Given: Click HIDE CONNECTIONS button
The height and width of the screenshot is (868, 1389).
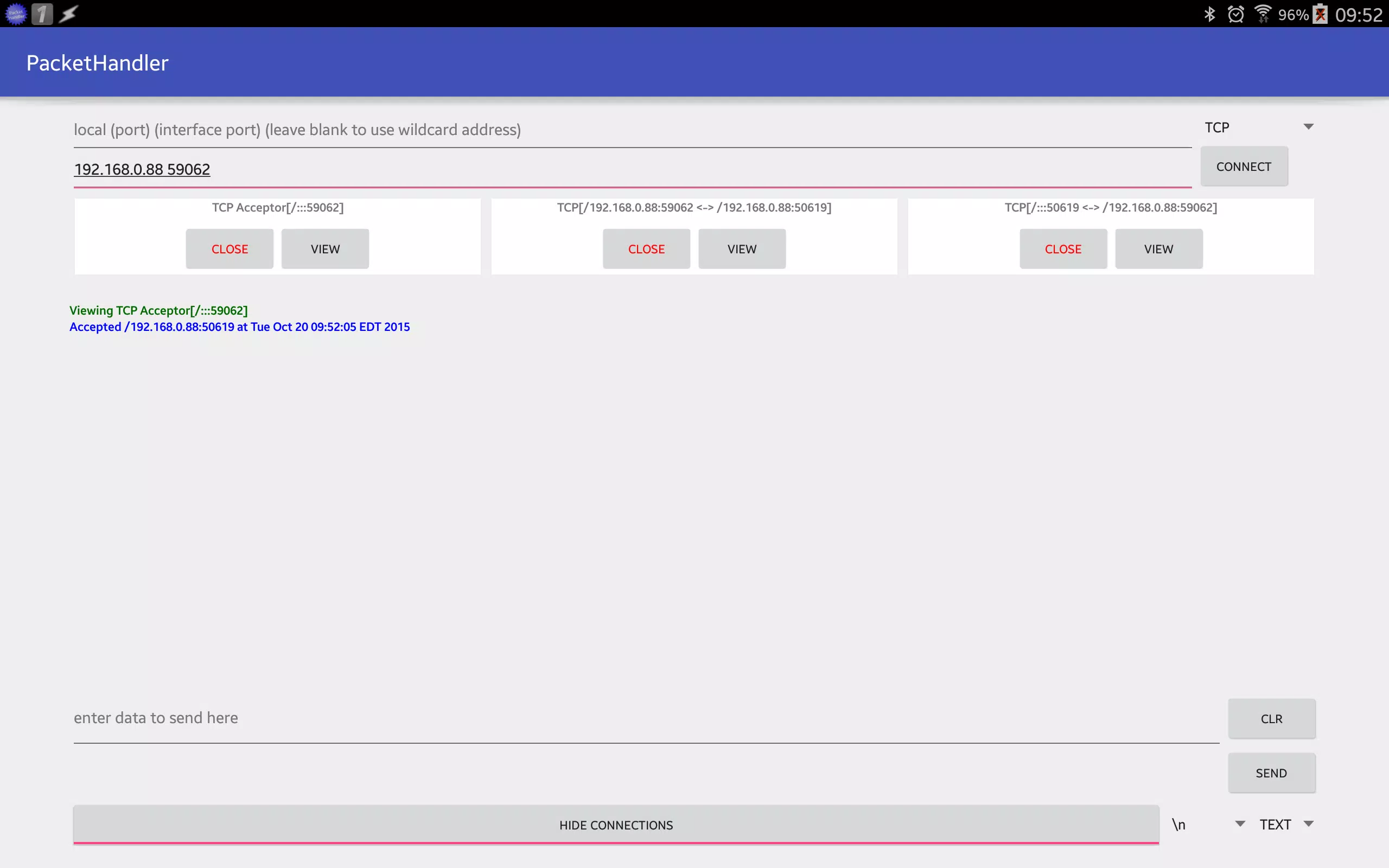Looking at the screenshot, I should point(616,825).
